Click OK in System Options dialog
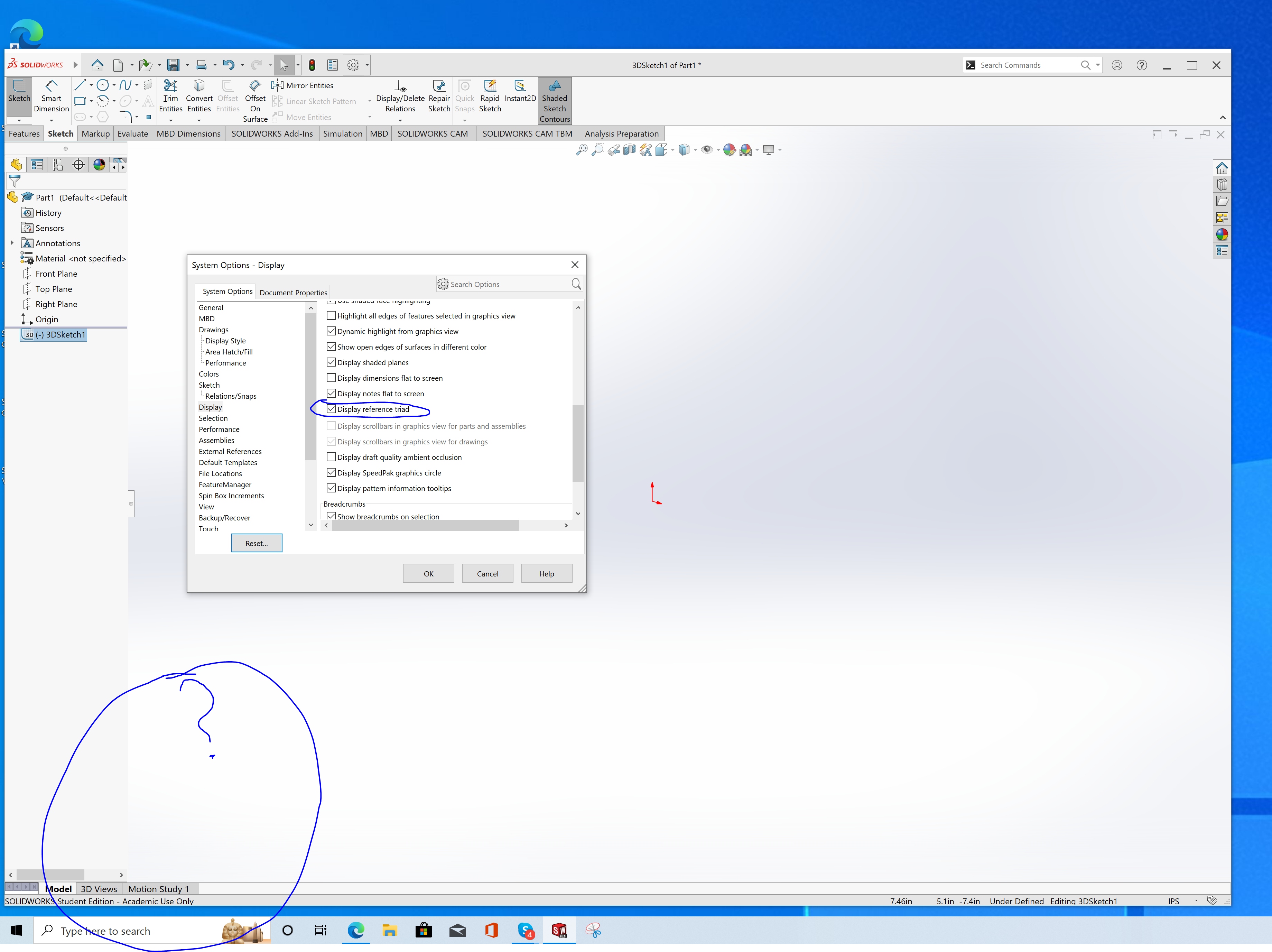This screenshot has height=952, width=1272. coord(428,573)
